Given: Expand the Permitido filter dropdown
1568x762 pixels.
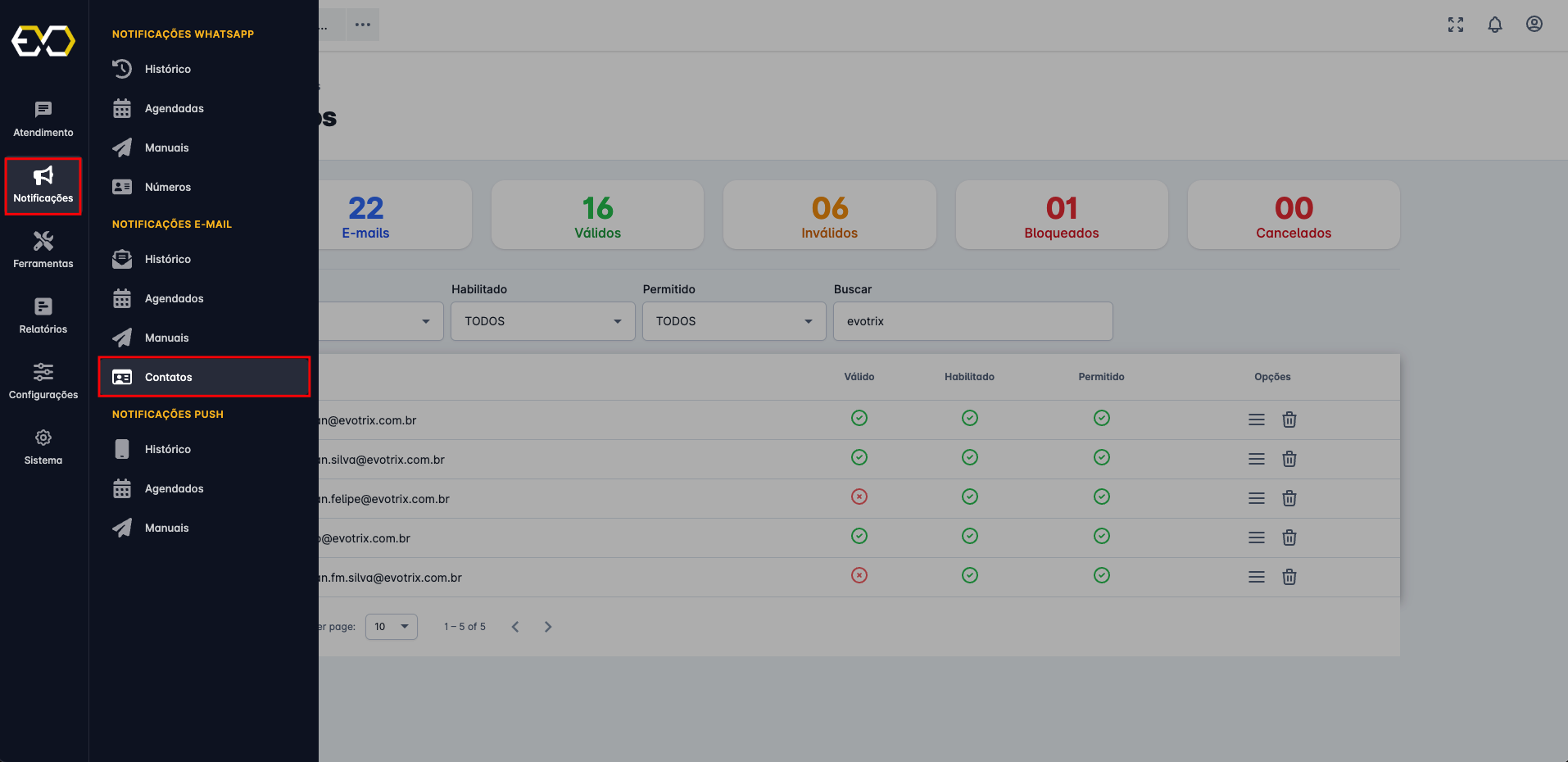Looking at the screenshot, I should 733,321.
